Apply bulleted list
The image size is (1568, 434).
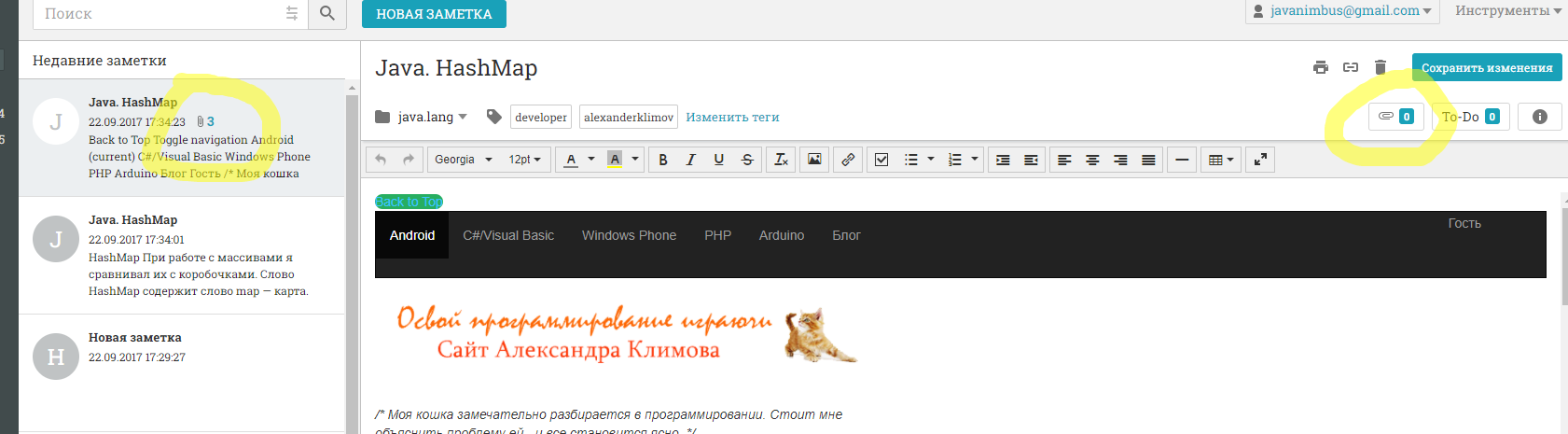(910, 160)
